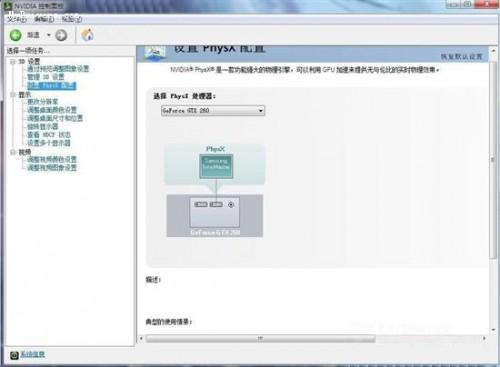Select 查看 HDCP 状态 in tree
The height and width of the screenshot is (367, 500).
(x=49, y=135)
